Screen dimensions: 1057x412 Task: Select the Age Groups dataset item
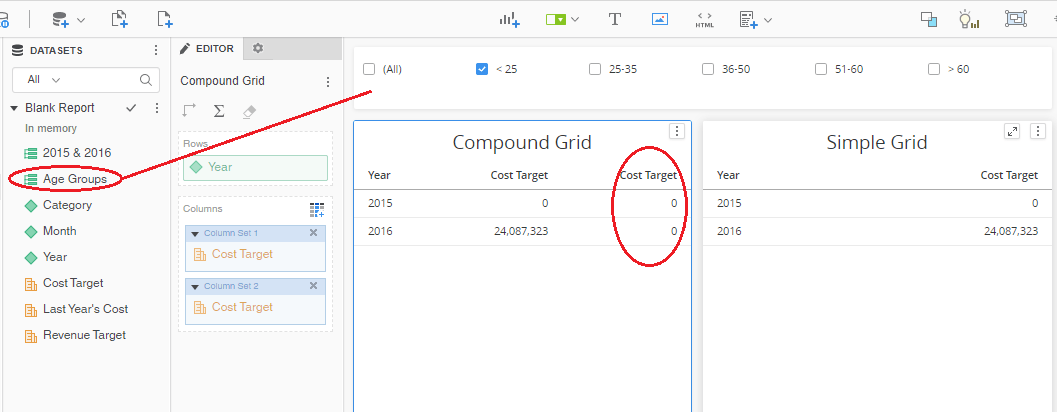(74, 179)
